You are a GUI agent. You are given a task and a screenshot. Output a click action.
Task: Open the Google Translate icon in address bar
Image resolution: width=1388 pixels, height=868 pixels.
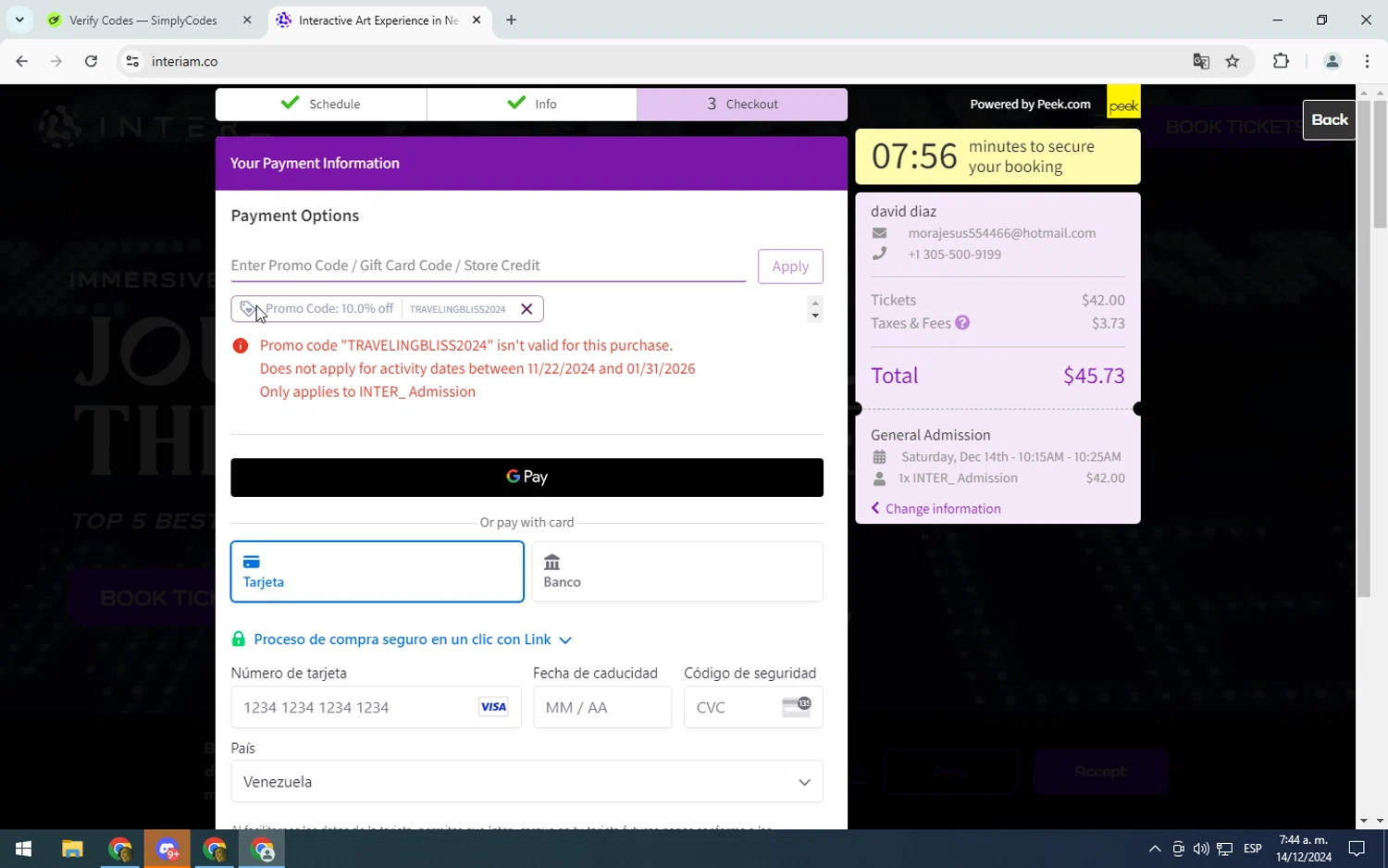[x=1201, y=61]
